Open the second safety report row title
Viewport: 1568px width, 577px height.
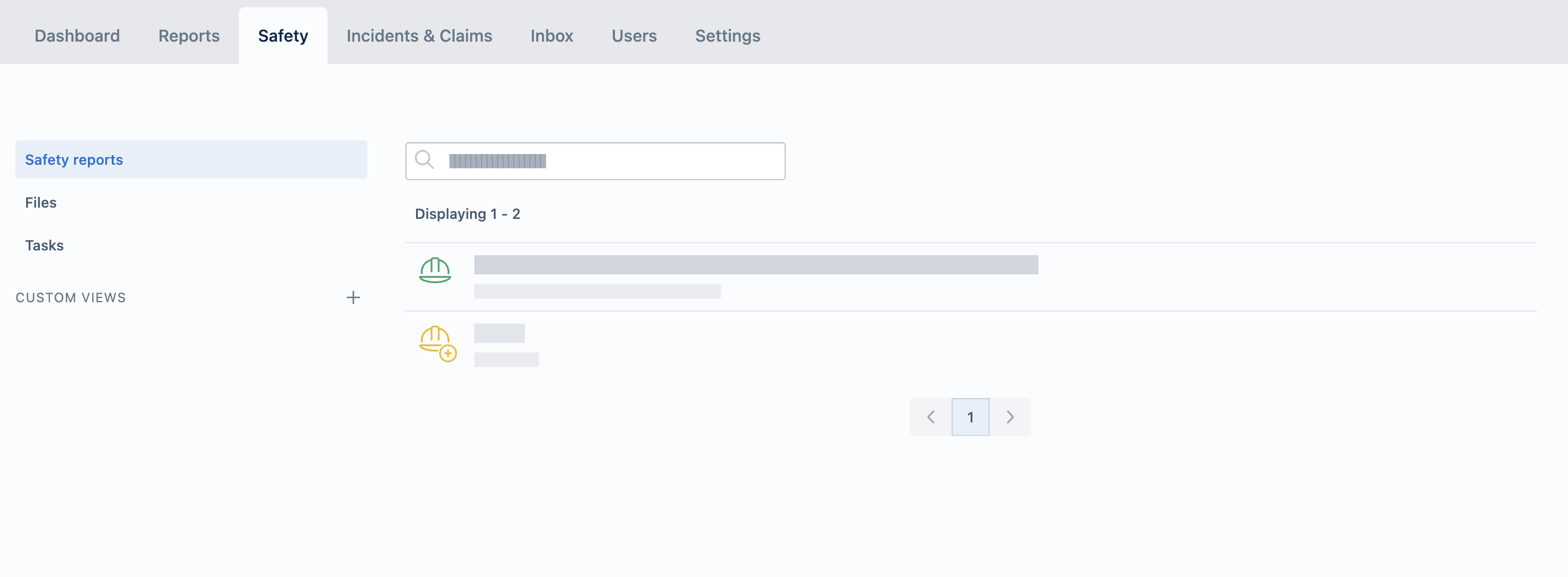499,333
